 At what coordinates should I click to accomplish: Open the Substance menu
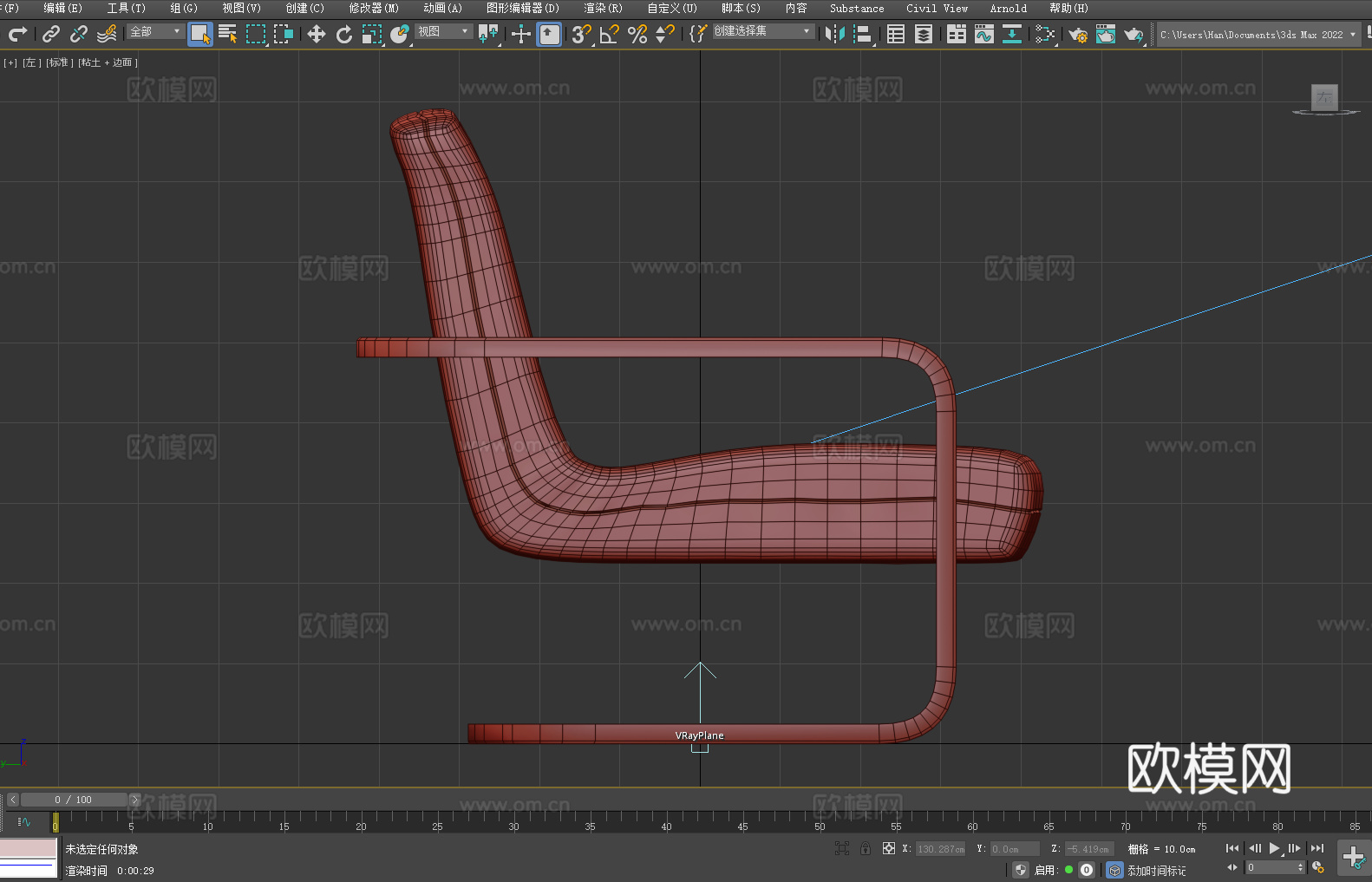point(857,8)
